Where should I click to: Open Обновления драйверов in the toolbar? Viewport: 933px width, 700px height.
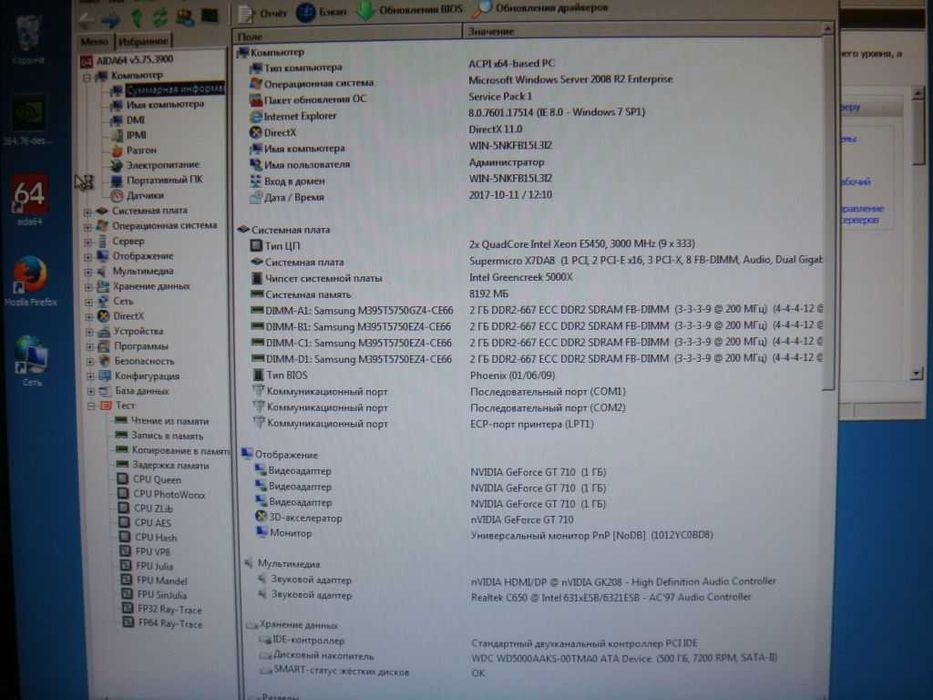click(x=540, y=8)
